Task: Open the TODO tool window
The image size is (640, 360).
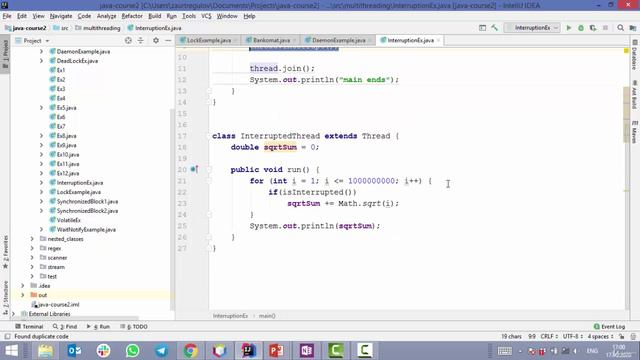Action: tap(134, 327)
